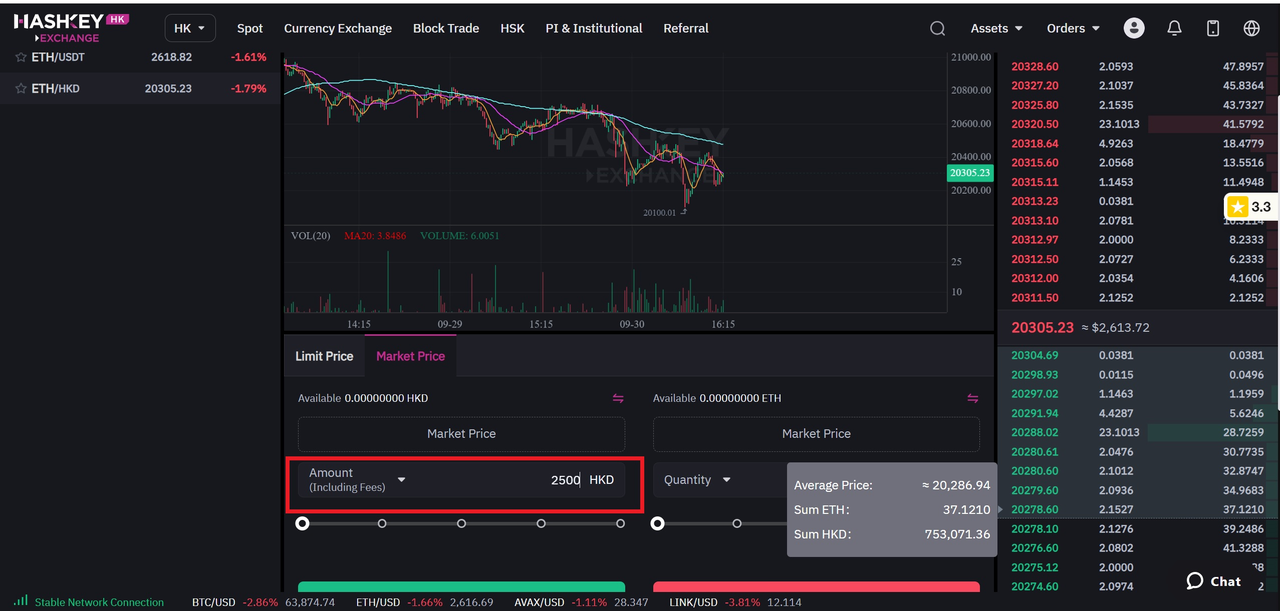Go to the Referral page
This screenshot has height=611, width=1280.
coord(686,29)
